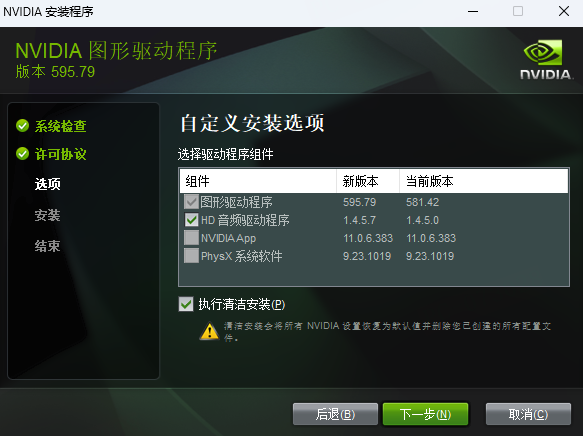Uncheck the HD 音频驱动程序 checkbox
This screenshot has height=436, width=583.
[x=191, y=220]
